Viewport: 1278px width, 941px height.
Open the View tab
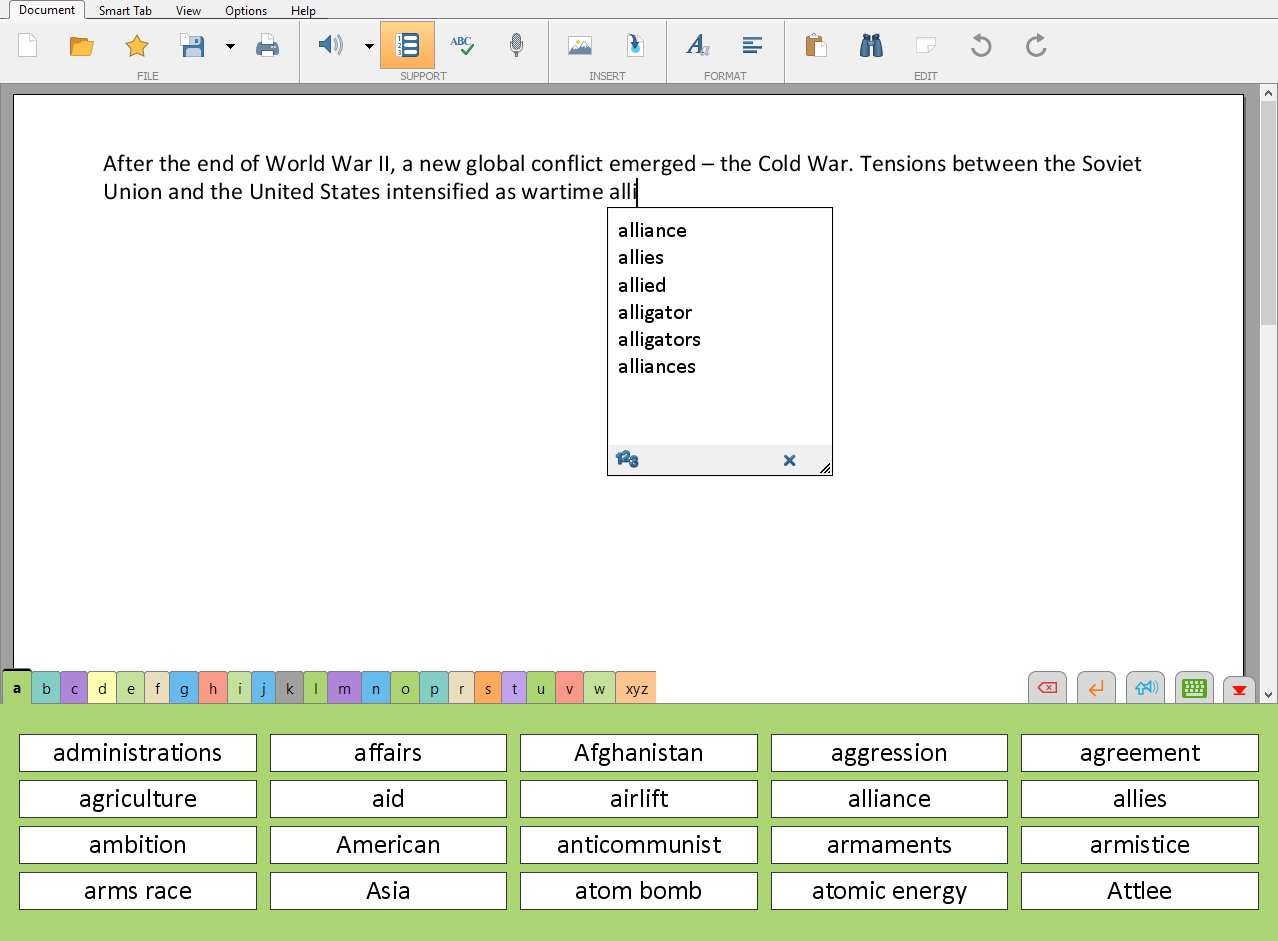pyautogui.click(x=188, y=11)
